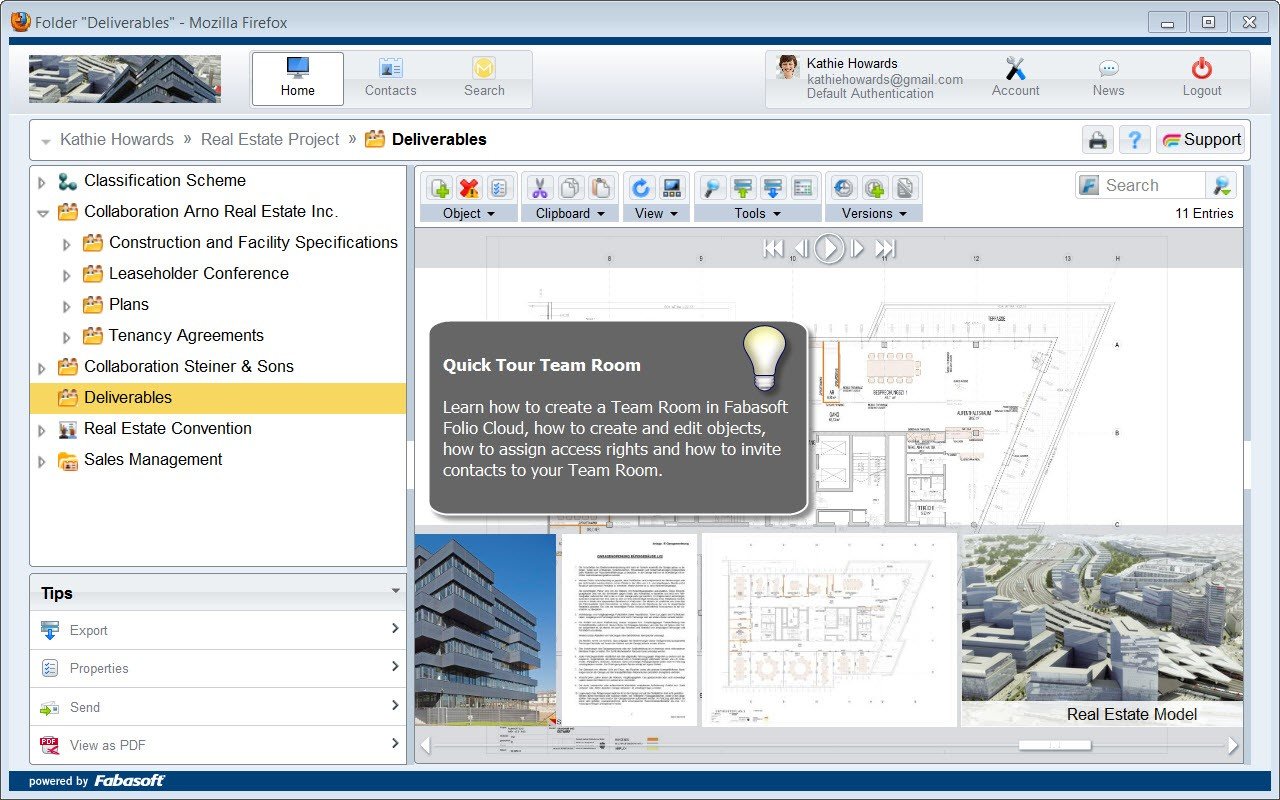Open News speech bubble icon

coord(1108,68)
